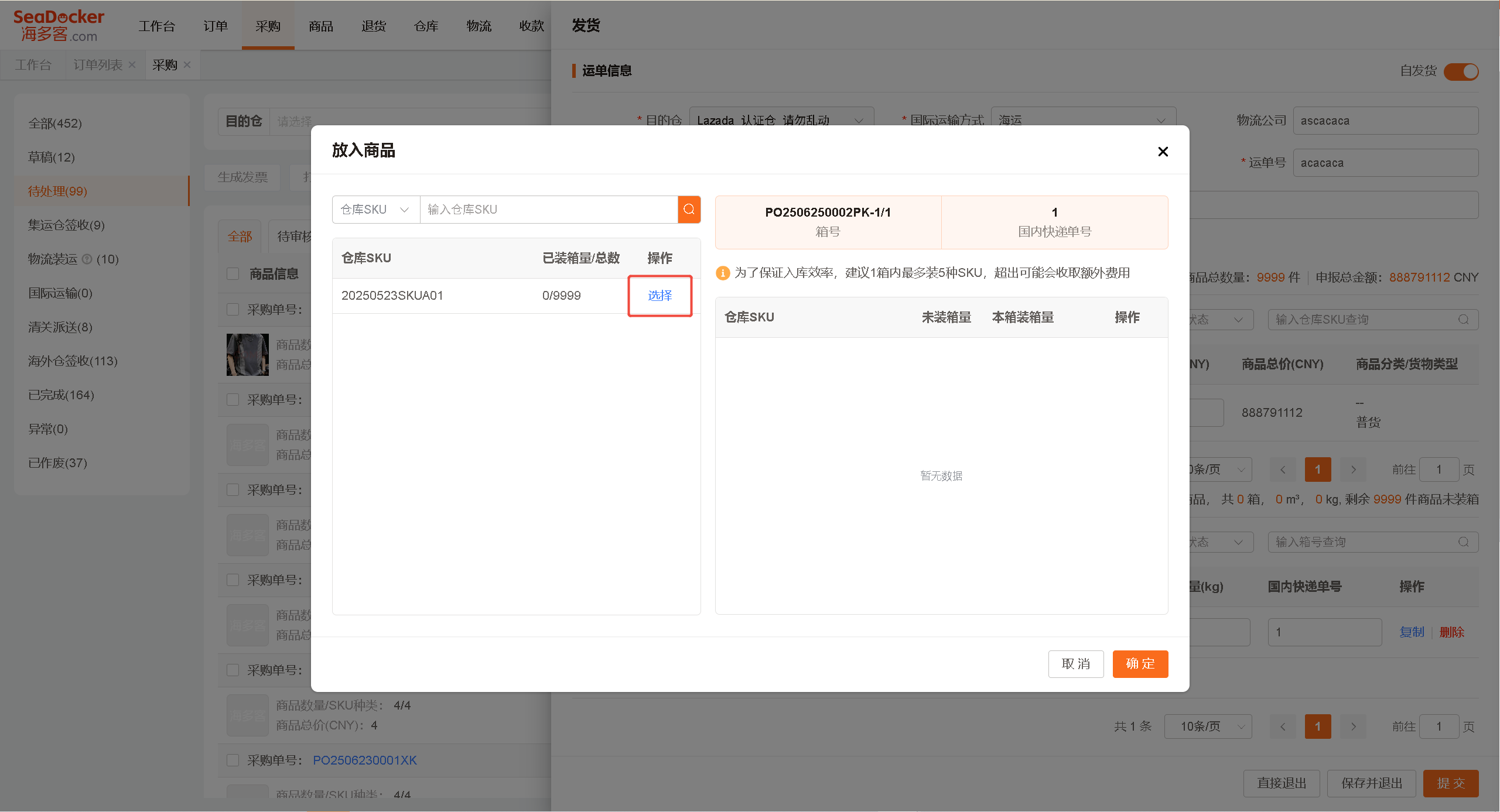Check the third 采购单号 row checkbox
This screenshot has height=812, width=1500.
click(x=233, y=490)
